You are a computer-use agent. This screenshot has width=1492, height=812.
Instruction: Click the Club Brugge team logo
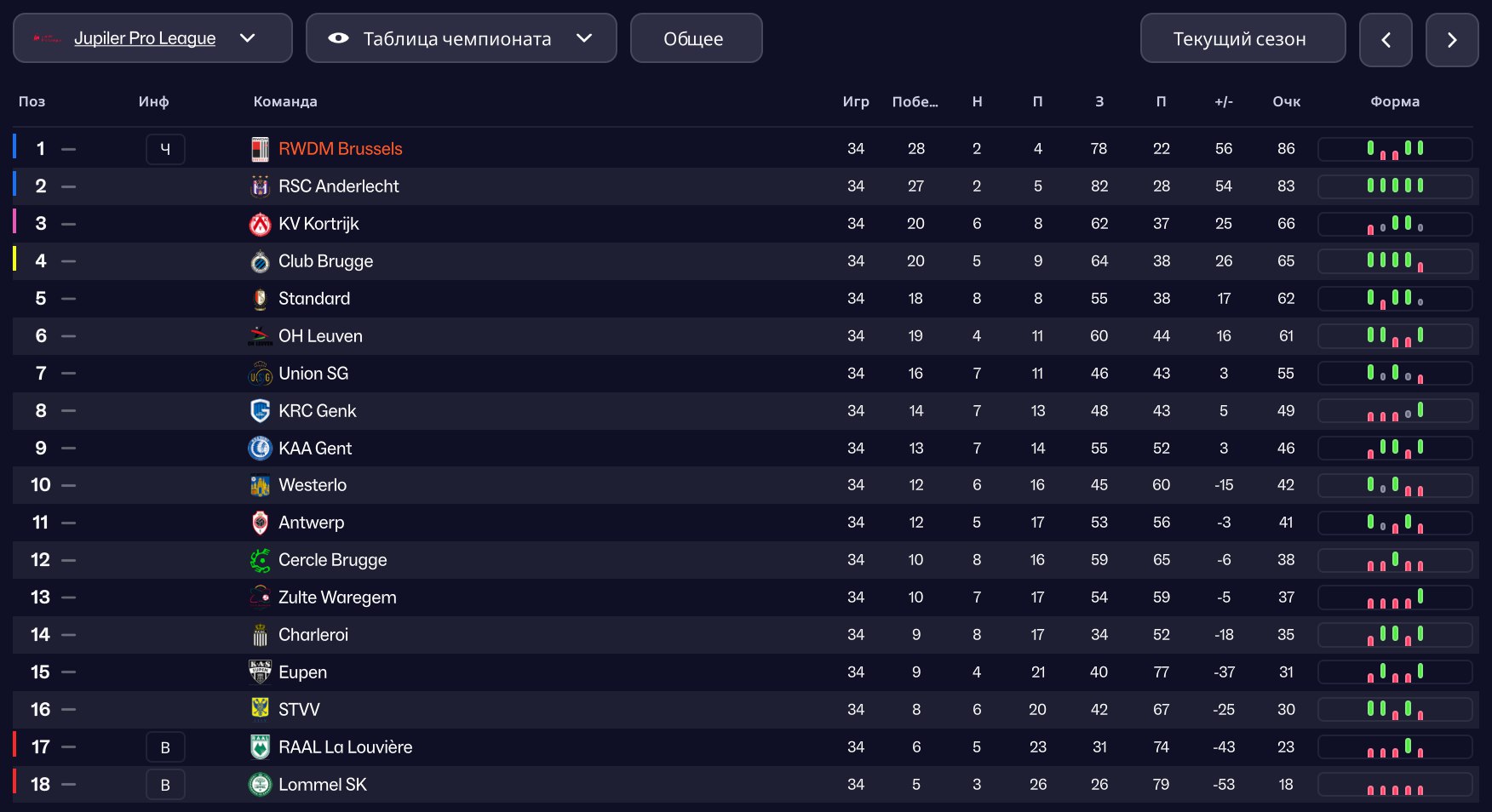tap(260, 261)
